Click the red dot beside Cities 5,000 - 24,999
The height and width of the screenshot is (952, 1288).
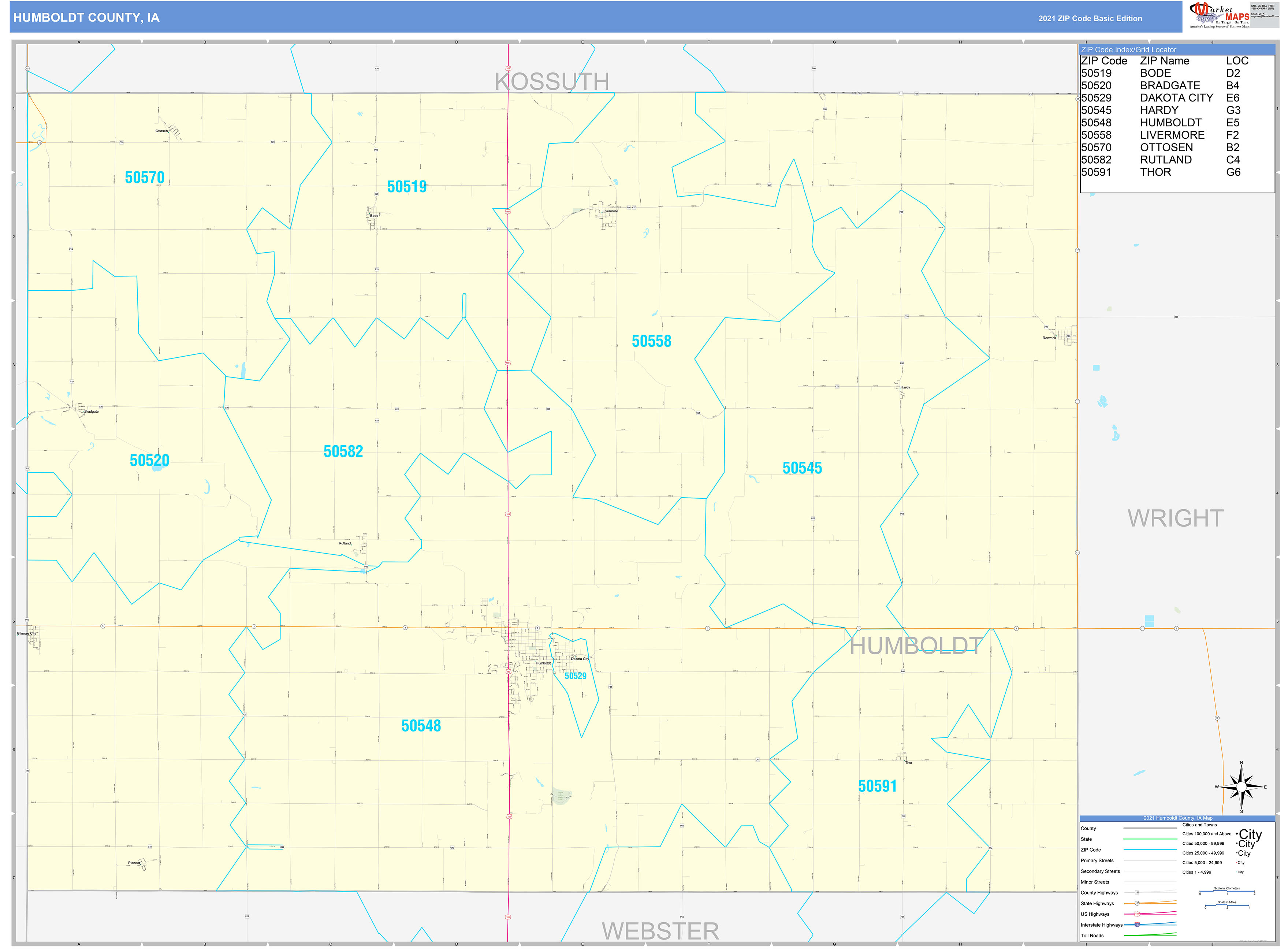point(1237,863)
